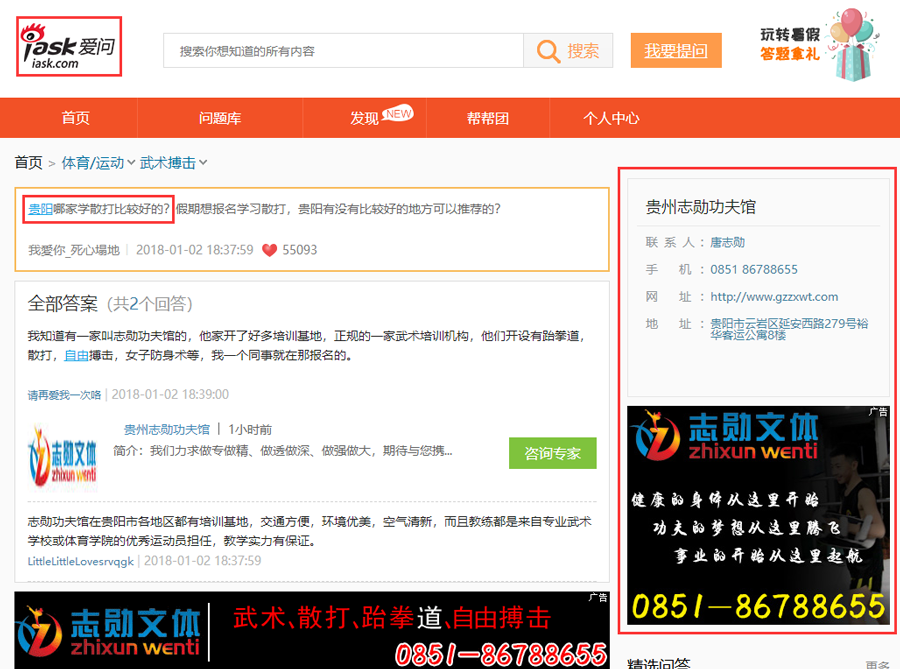Click the 全部答案 heading

click(63, 304)
